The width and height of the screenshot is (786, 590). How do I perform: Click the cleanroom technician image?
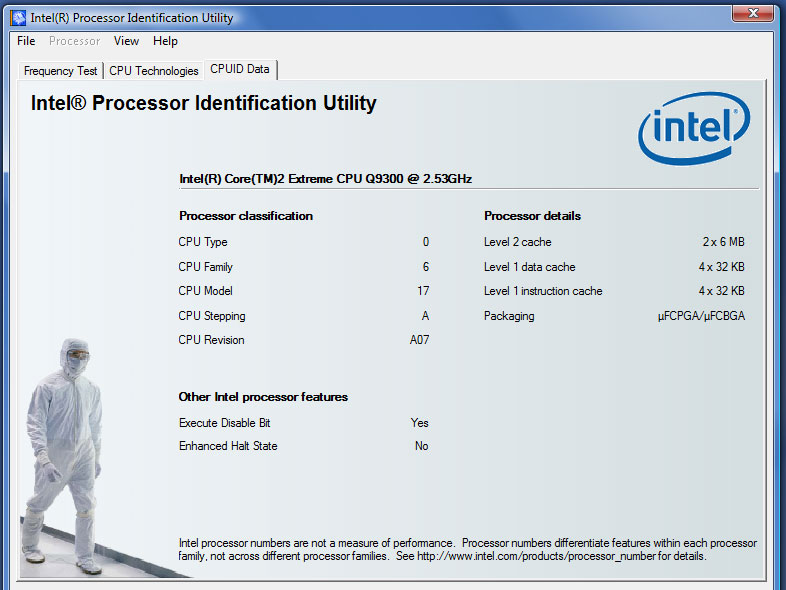click(63, 456)
